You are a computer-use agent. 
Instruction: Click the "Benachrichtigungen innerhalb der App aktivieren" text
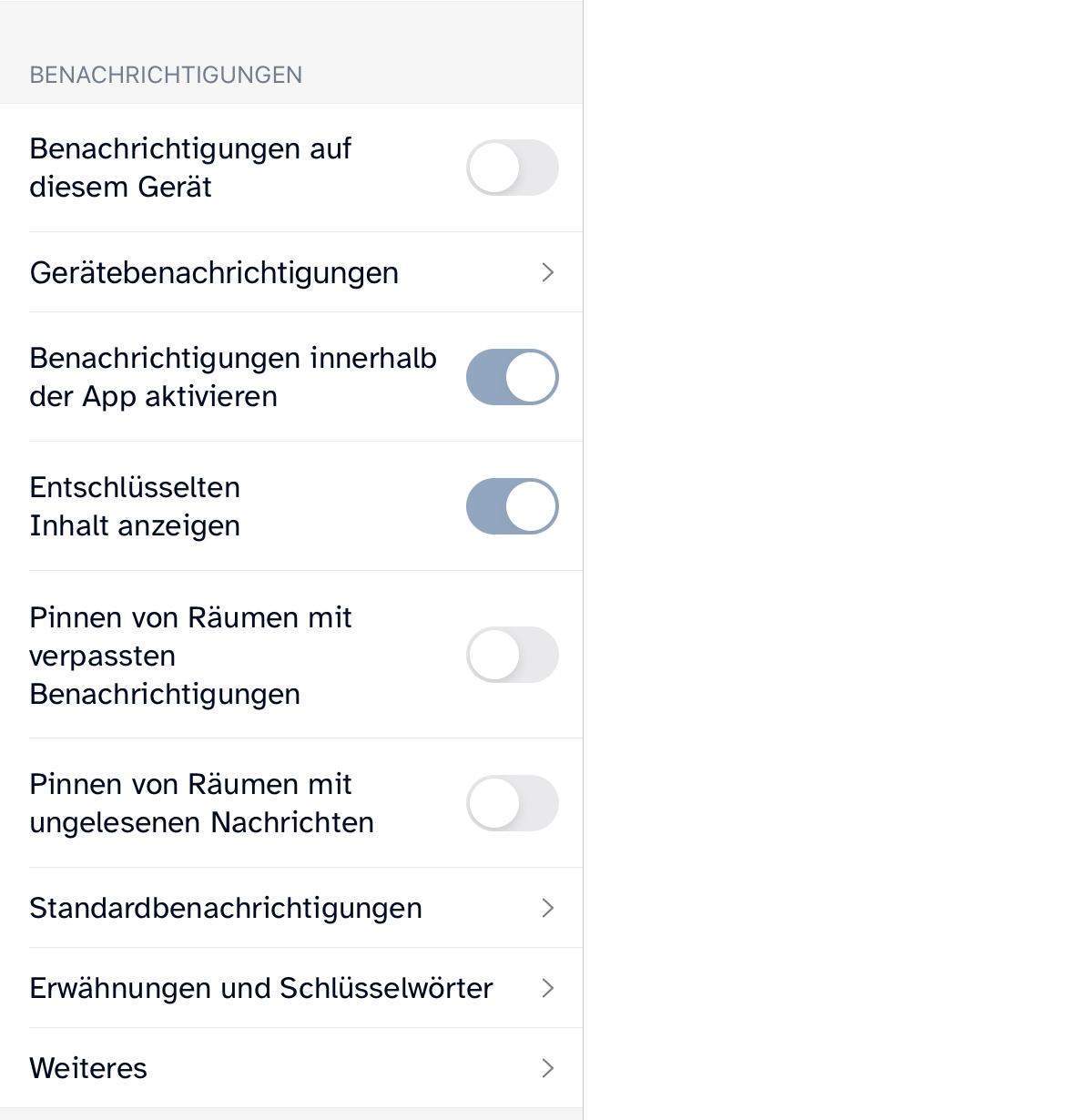click(x=233, y=377)
